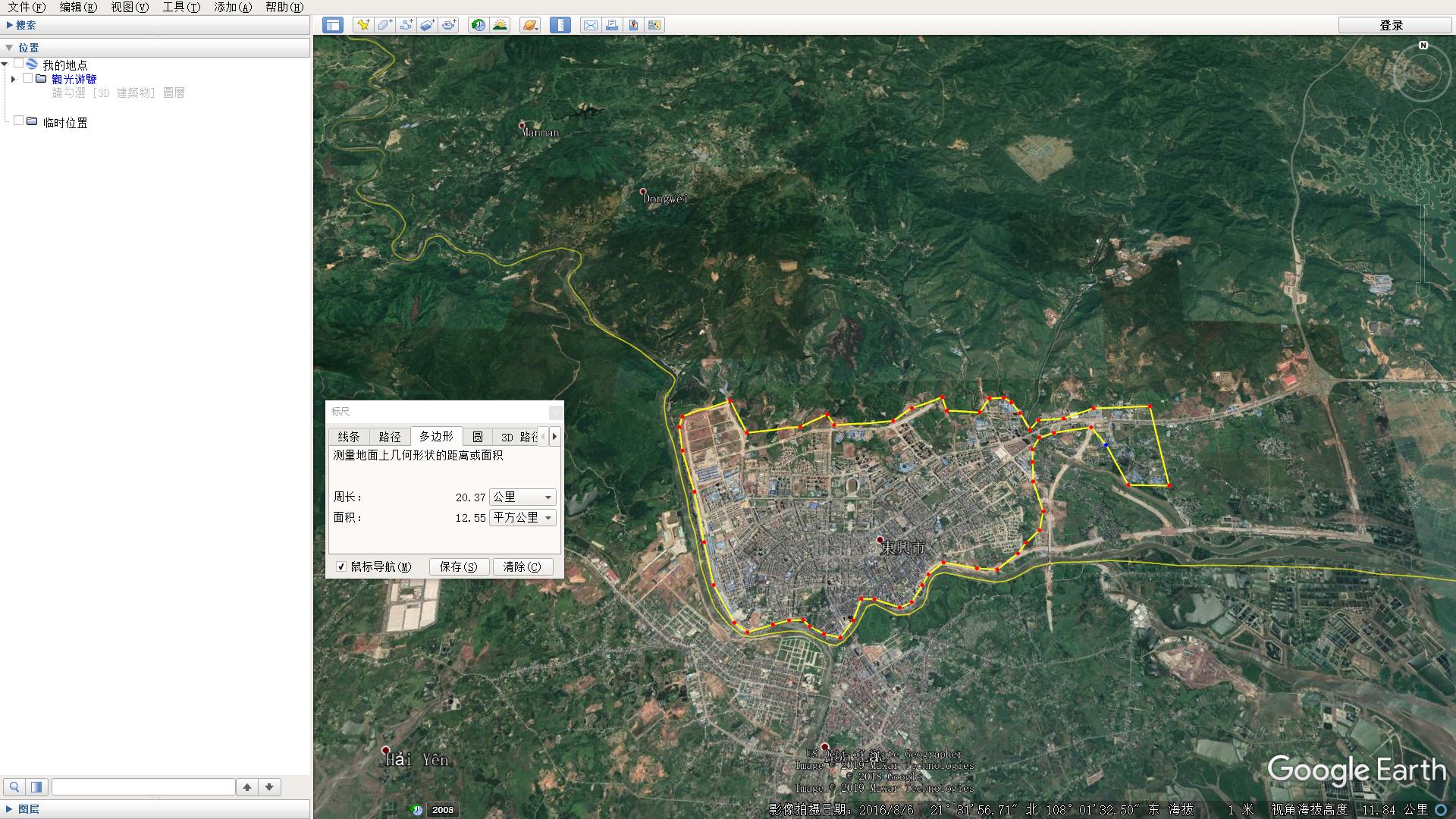
Task: Click the Add Image Overlay icon
Action: click(427, 25)
